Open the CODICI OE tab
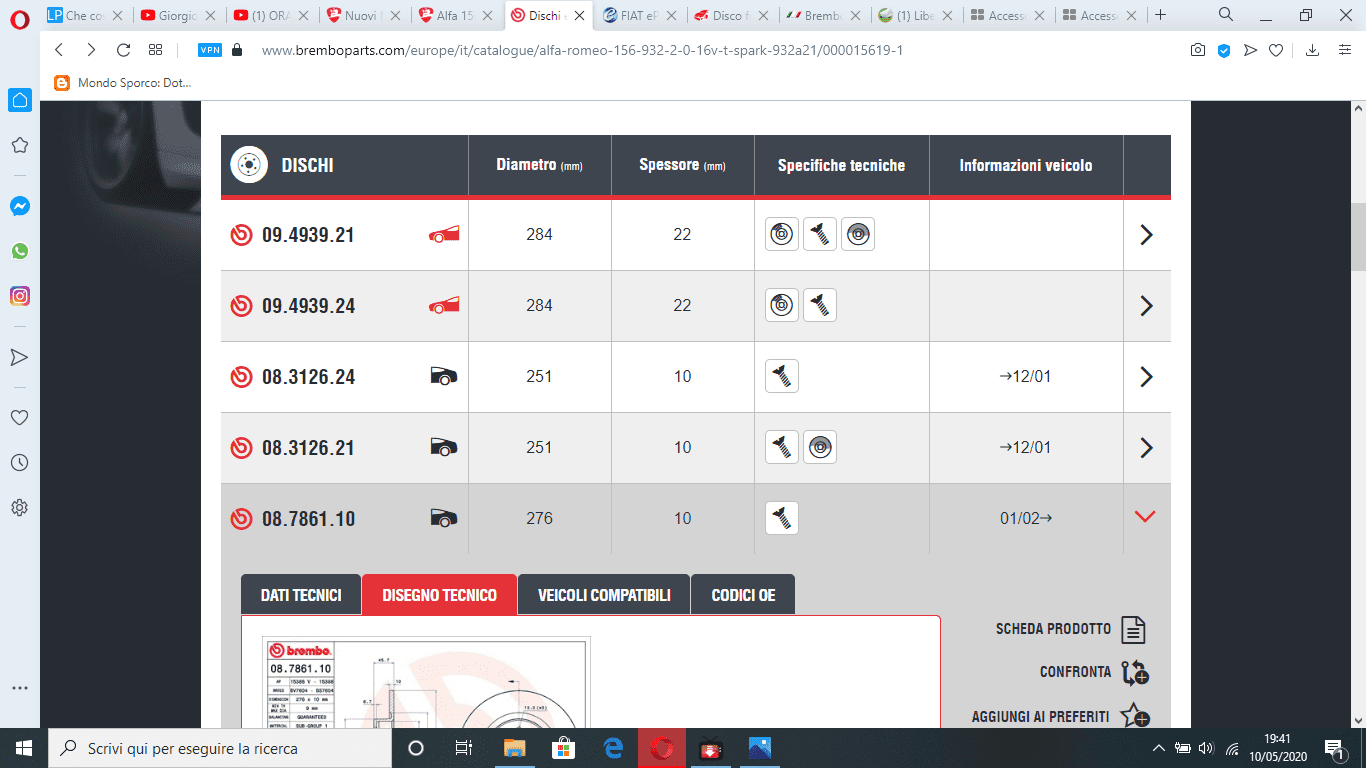The height and width of the screenshot is (768, 1366). (743, 595)
